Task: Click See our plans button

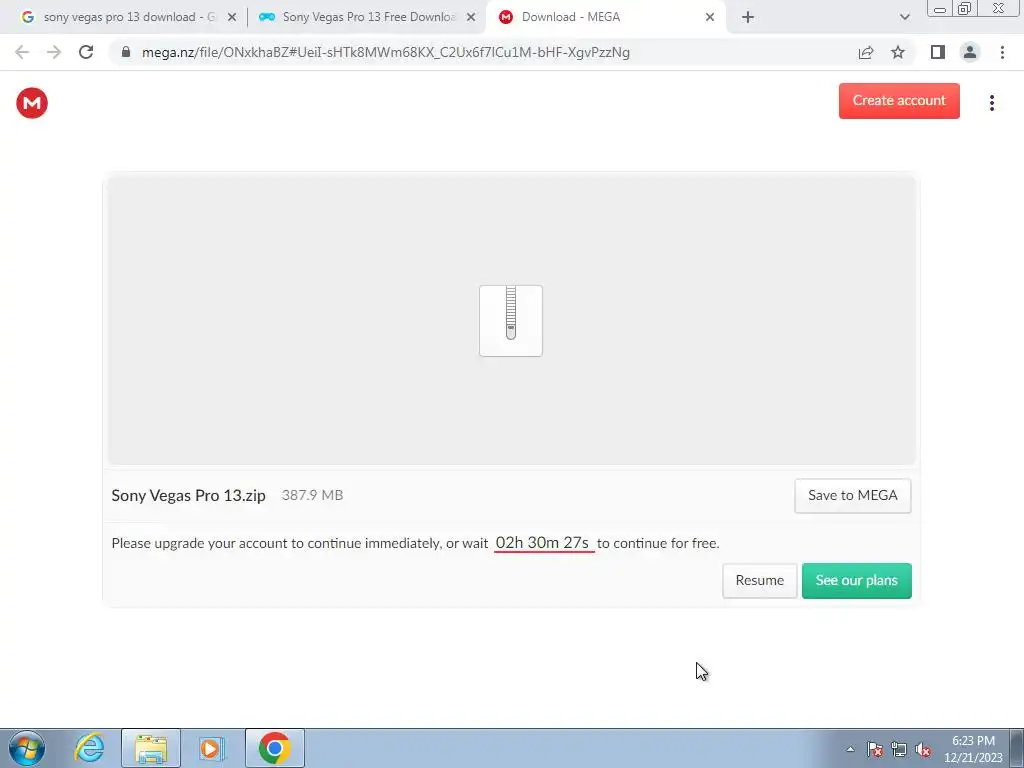Action: coord(857,581)
